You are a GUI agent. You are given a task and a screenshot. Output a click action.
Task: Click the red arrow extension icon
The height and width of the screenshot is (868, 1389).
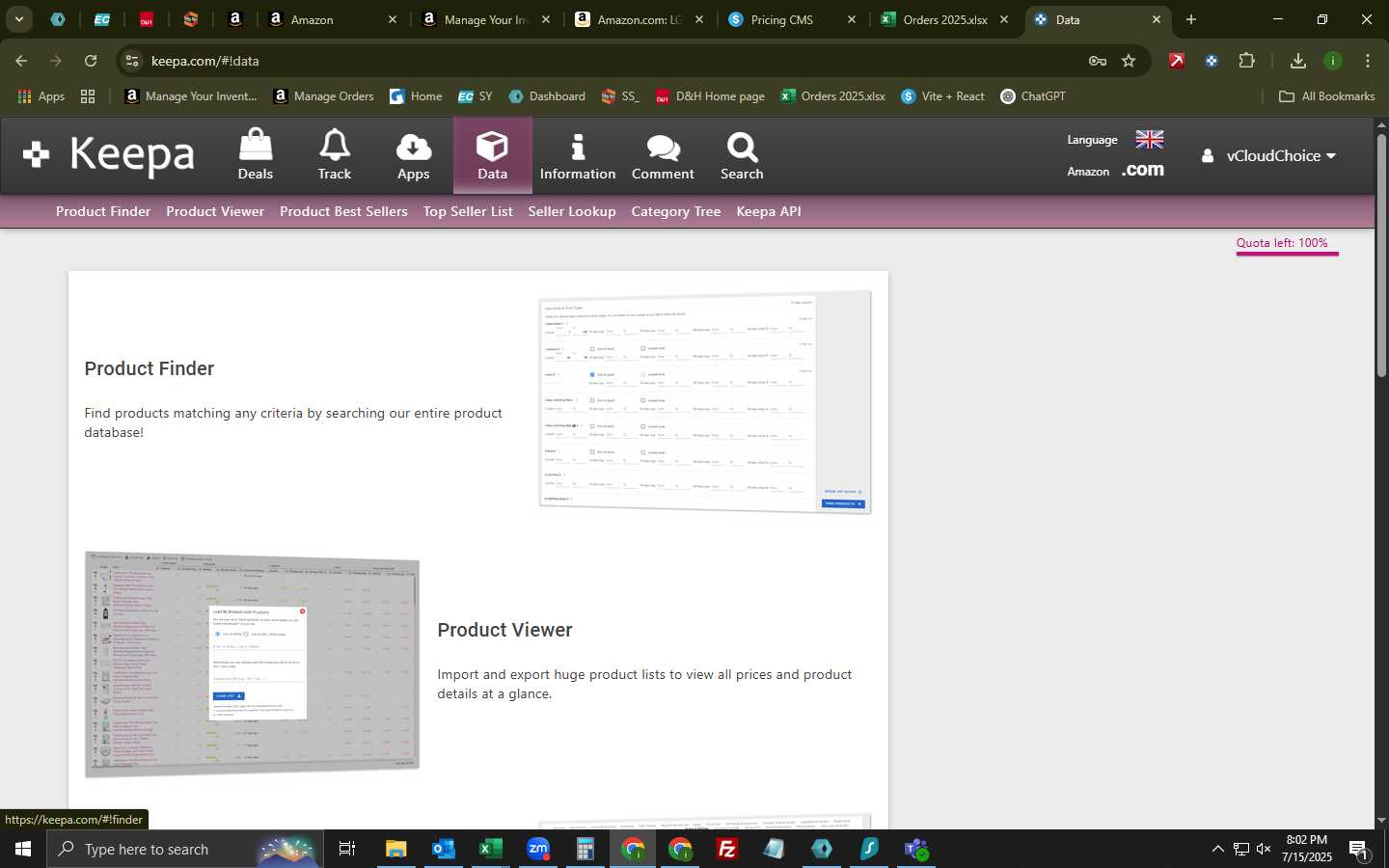pos(1177,61)
